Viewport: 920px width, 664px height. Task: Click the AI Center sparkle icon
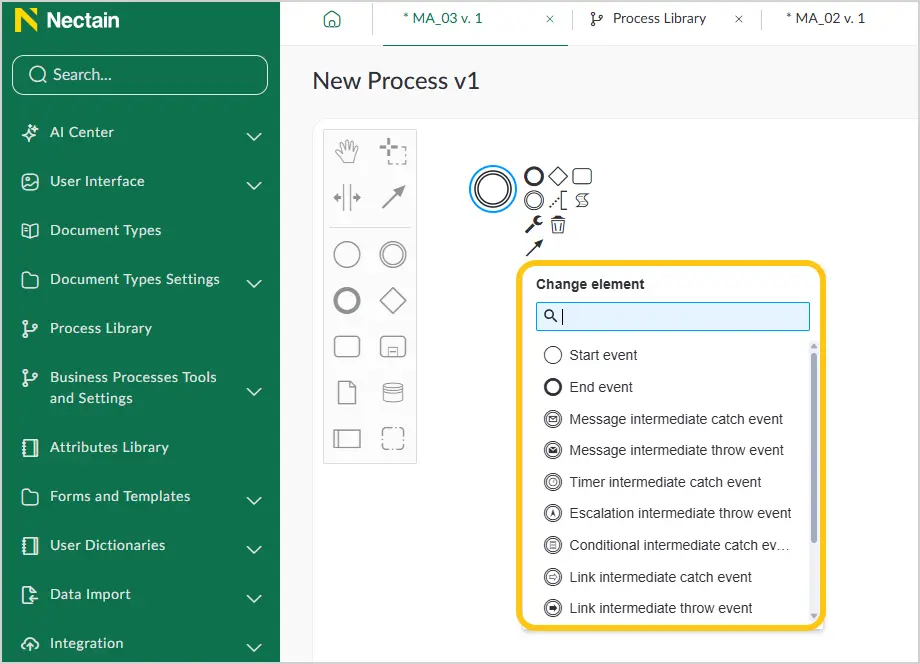coord(30,133)
